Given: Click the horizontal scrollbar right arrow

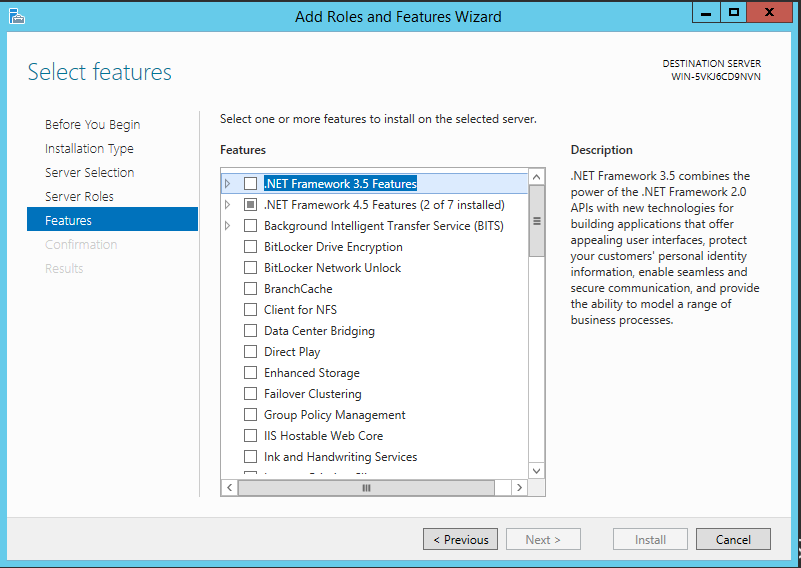Looking at the screenshot, I should click(519, 488).
